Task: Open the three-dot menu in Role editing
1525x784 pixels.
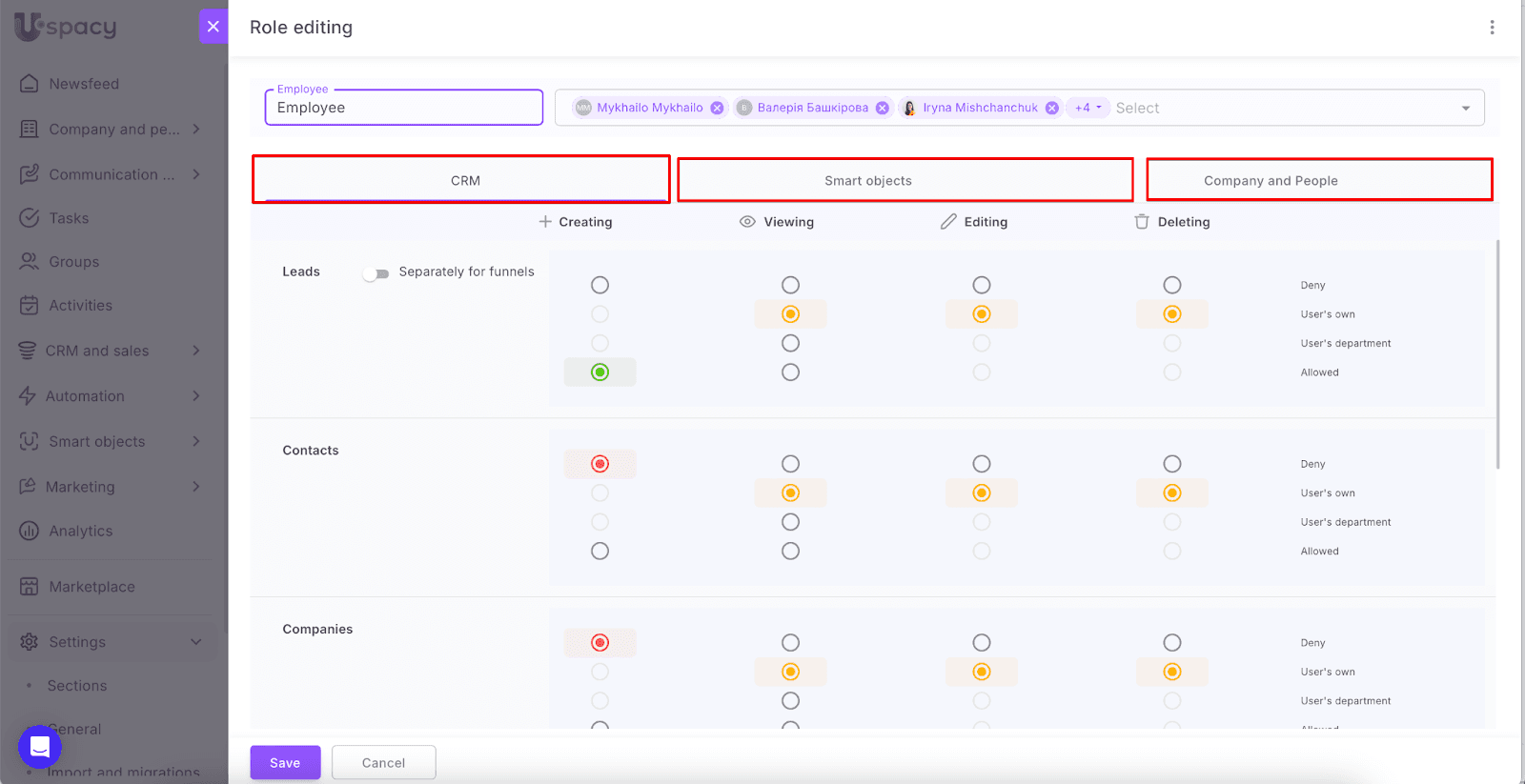Action: [x=1492, y=28]
